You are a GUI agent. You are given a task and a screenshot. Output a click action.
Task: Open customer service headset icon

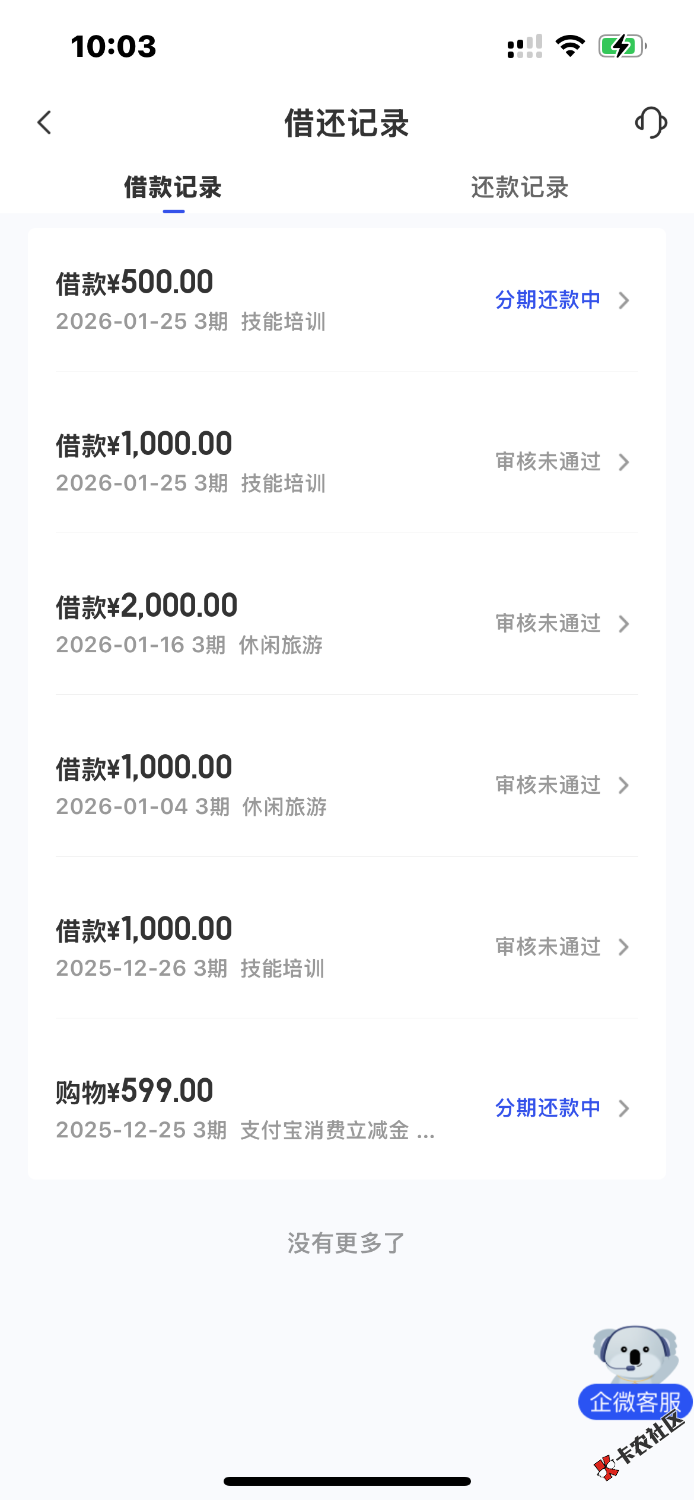[x=650, y=123]
